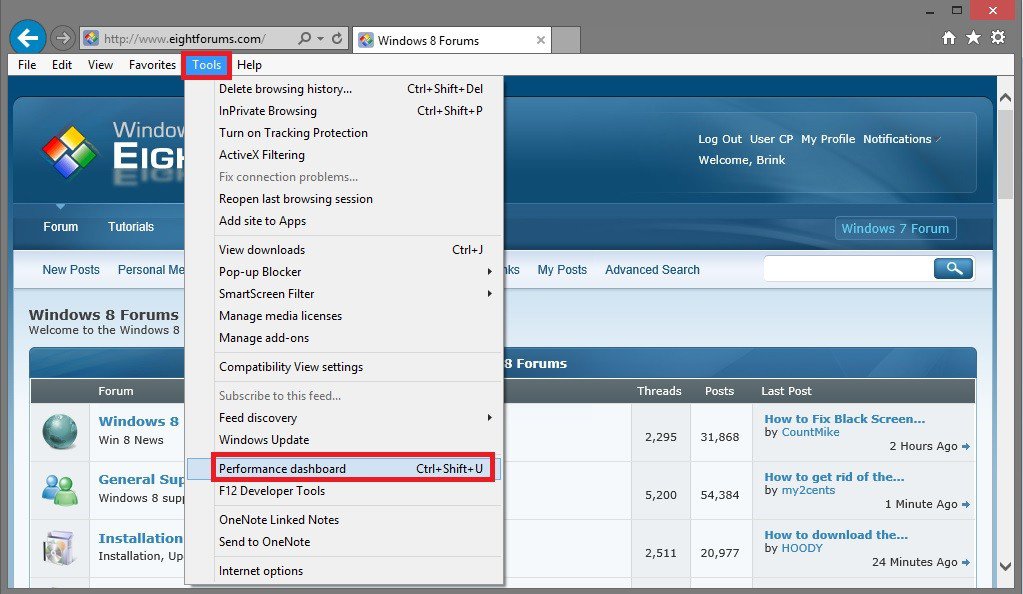Open the User CP link
Screen dimensions: 1023x594
[771, 139]
